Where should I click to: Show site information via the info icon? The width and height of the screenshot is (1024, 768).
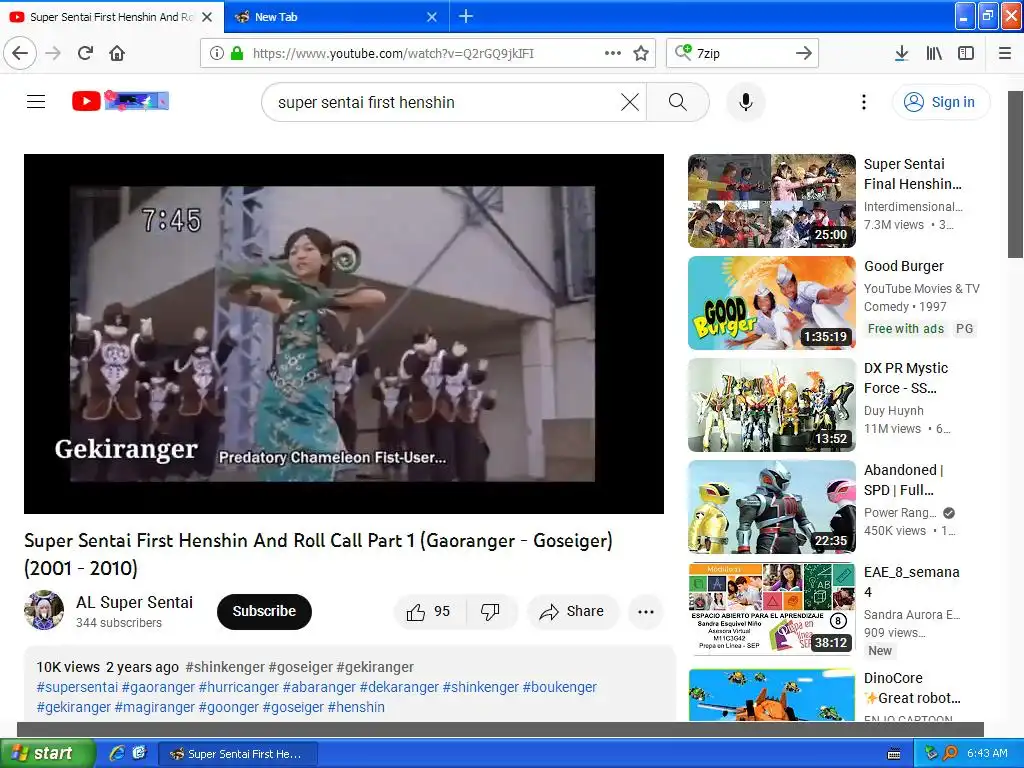(x=217, y=53)
